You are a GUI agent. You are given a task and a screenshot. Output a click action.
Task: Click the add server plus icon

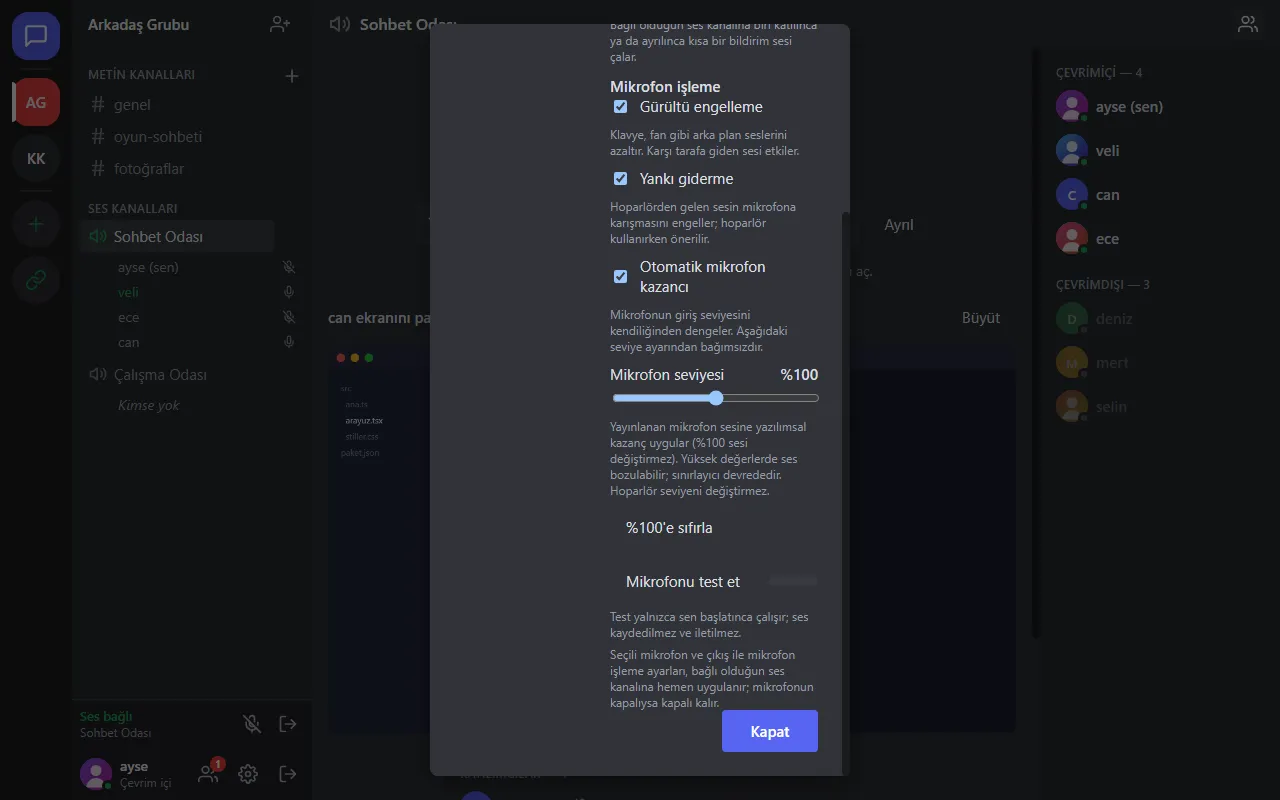36,224
